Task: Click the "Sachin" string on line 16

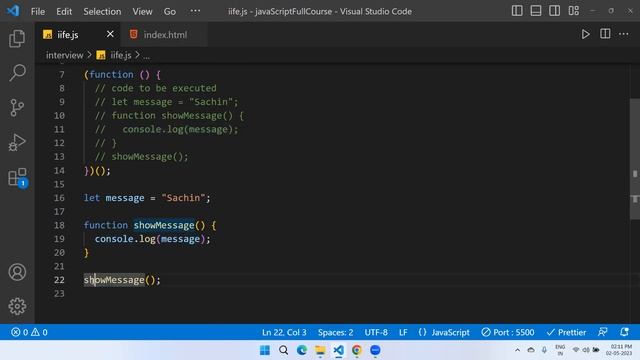Action: [183, 198]
